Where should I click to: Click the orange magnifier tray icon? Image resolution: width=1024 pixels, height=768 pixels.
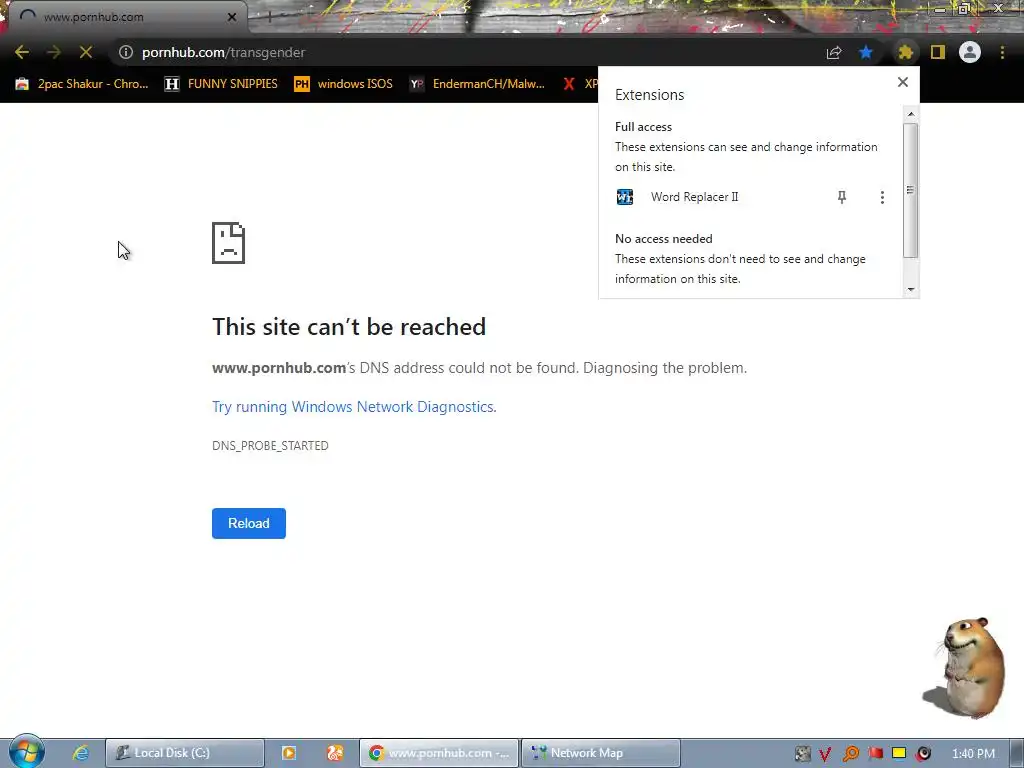(x=850, y=754)
